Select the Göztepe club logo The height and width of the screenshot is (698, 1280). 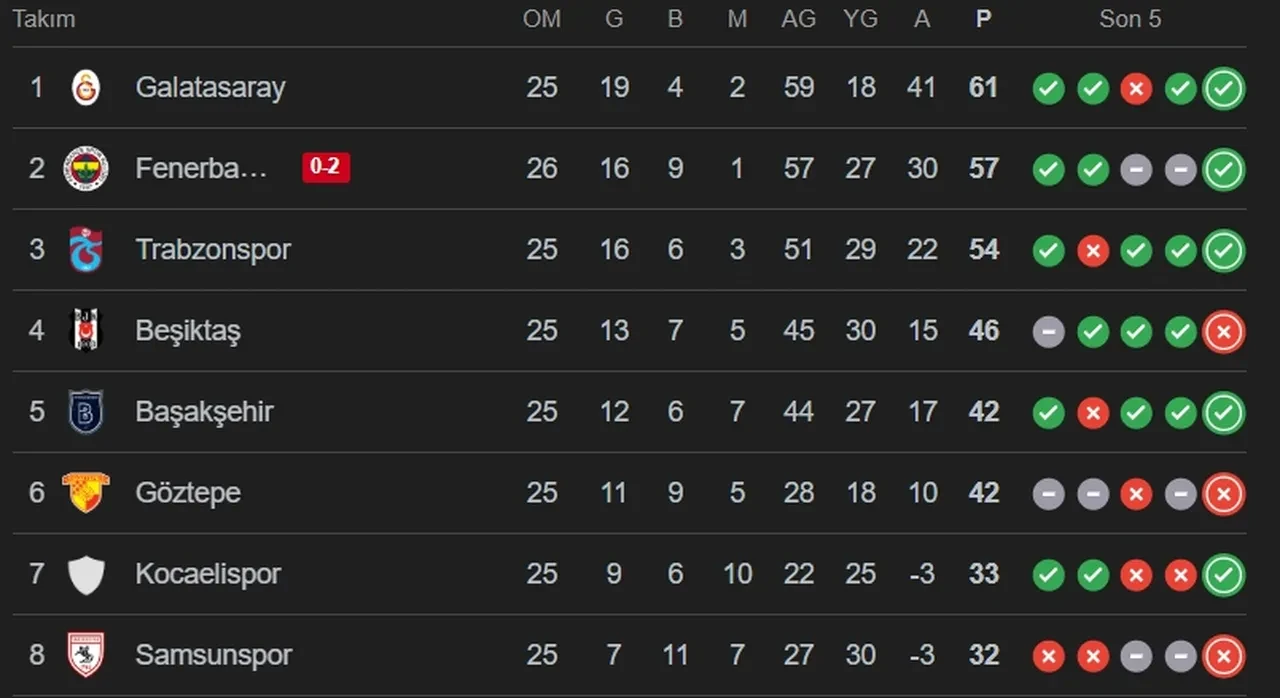pos(86,493)
